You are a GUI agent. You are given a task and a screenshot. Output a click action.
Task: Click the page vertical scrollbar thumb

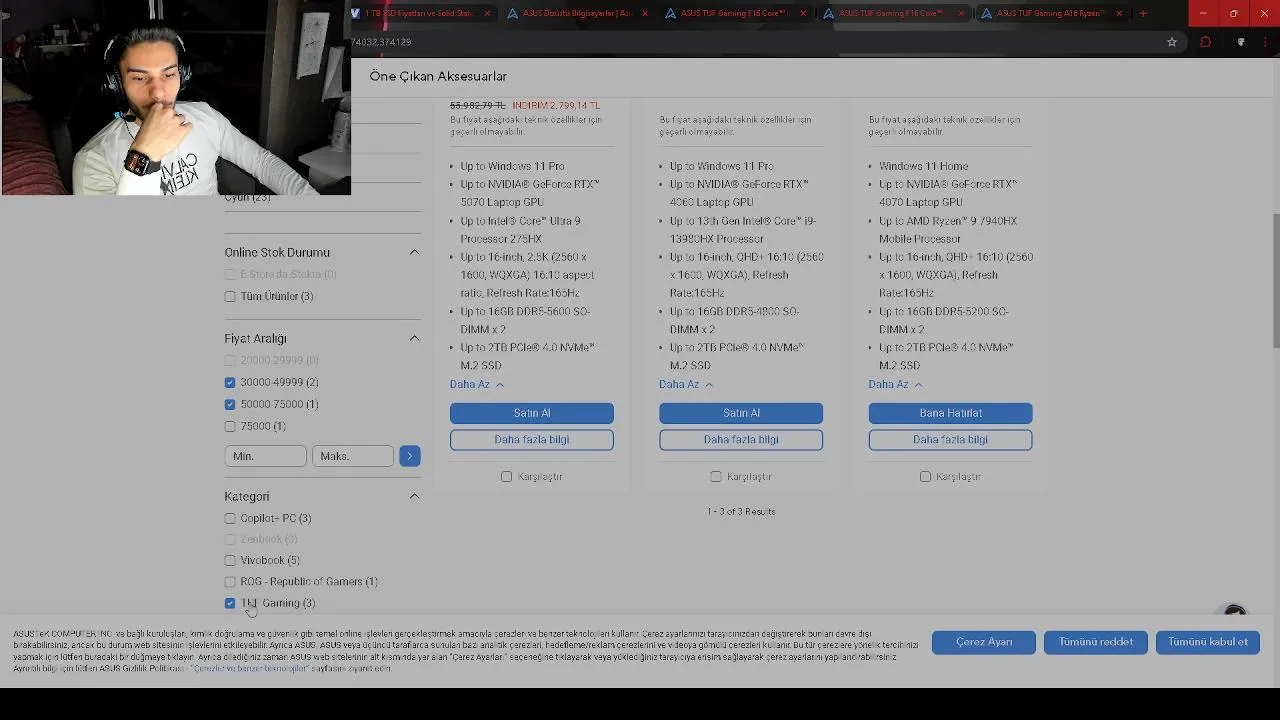point(1275,281)
